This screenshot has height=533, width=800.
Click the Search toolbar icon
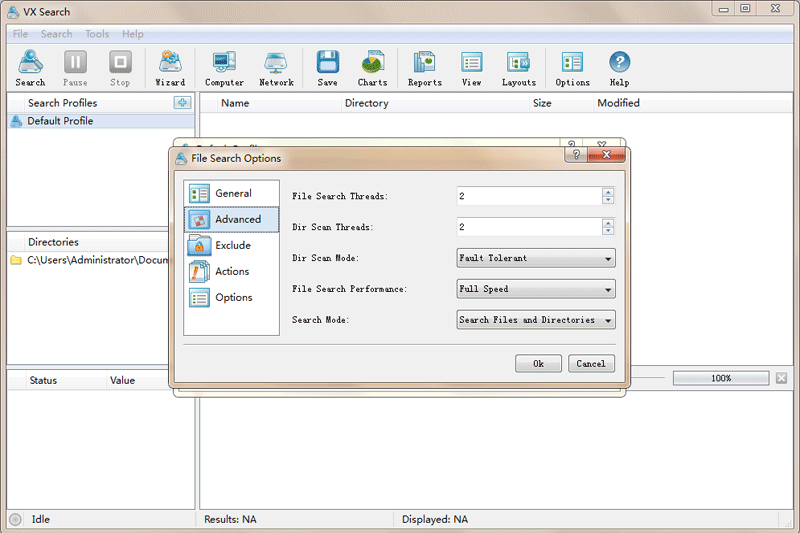30,68
